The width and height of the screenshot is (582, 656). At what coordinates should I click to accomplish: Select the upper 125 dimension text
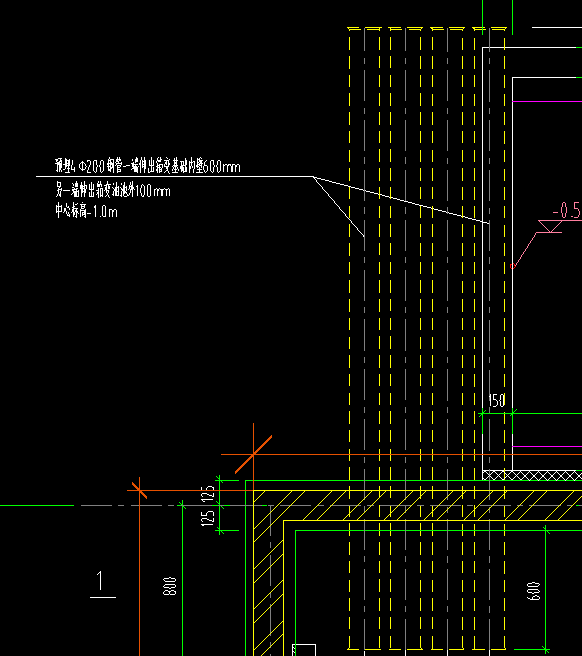pyautogui.click(x=208, y=493)
